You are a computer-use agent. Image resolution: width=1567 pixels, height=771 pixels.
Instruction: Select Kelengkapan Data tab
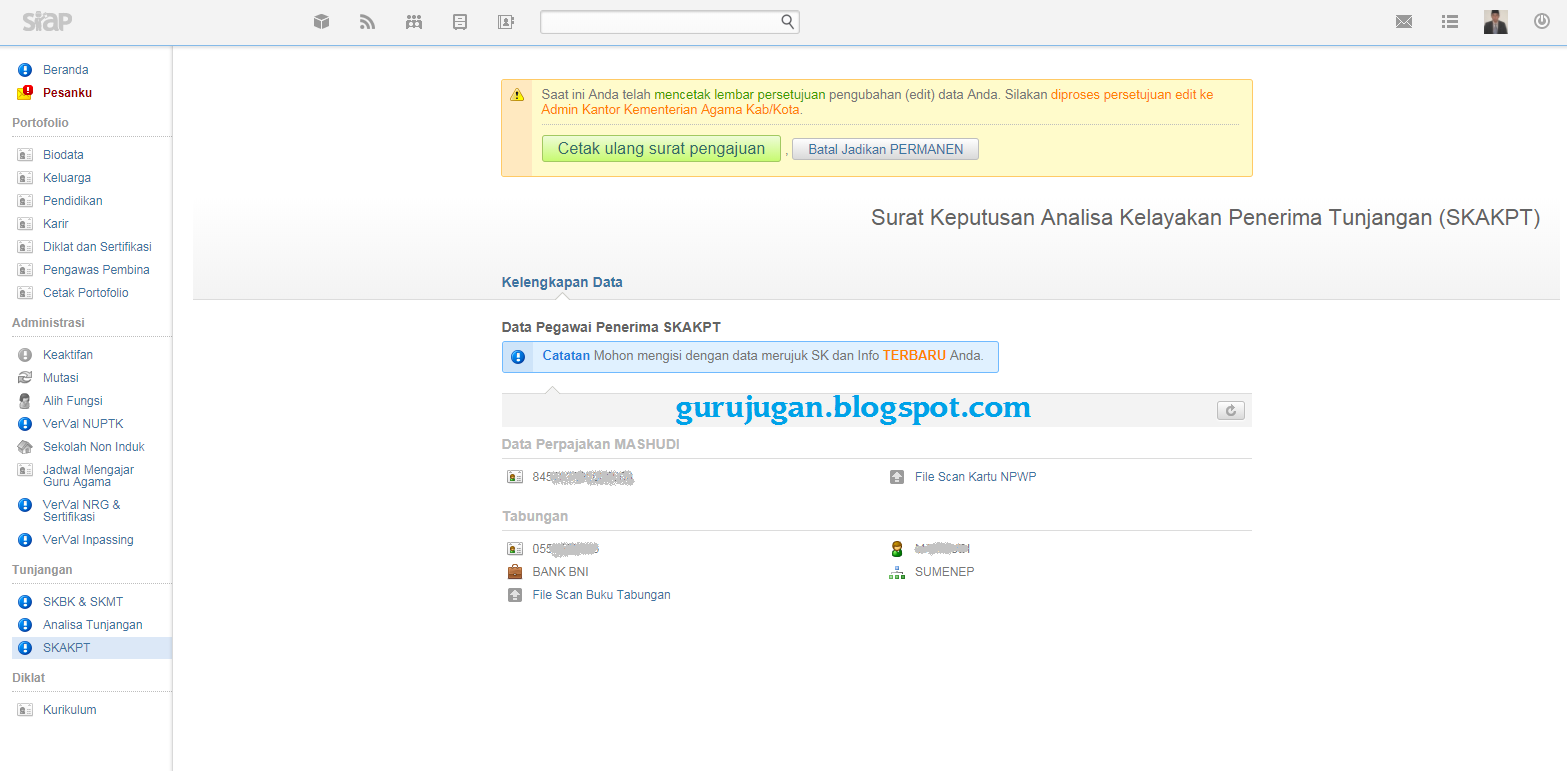(562, 282)
